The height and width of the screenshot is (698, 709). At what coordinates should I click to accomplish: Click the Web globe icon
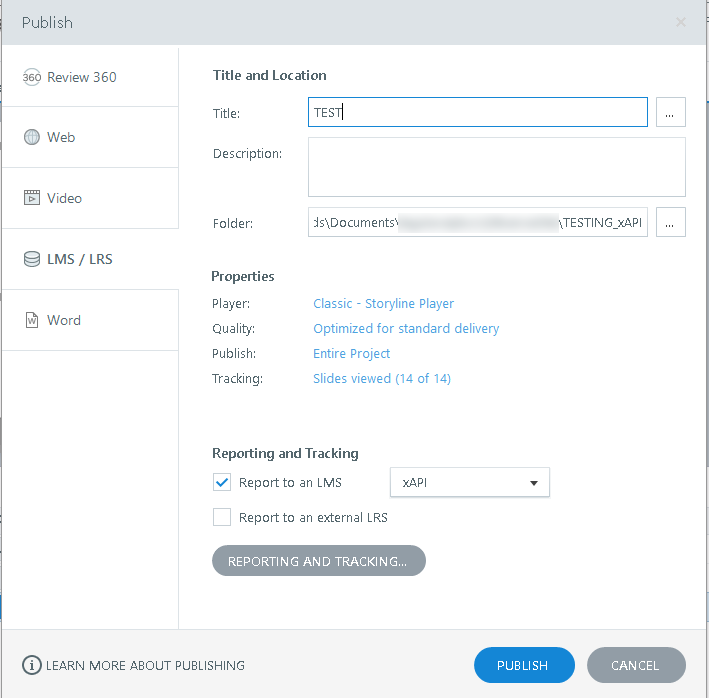pyautogui.click(x=32, y=137)
